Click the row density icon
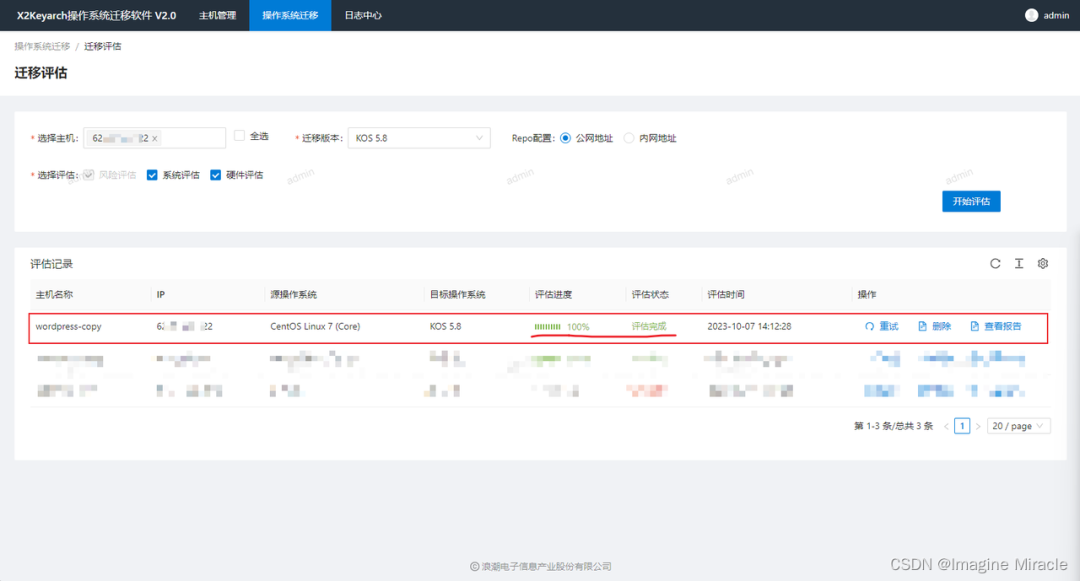This screenshot has width=1080, height=581. click(1019, 264)
